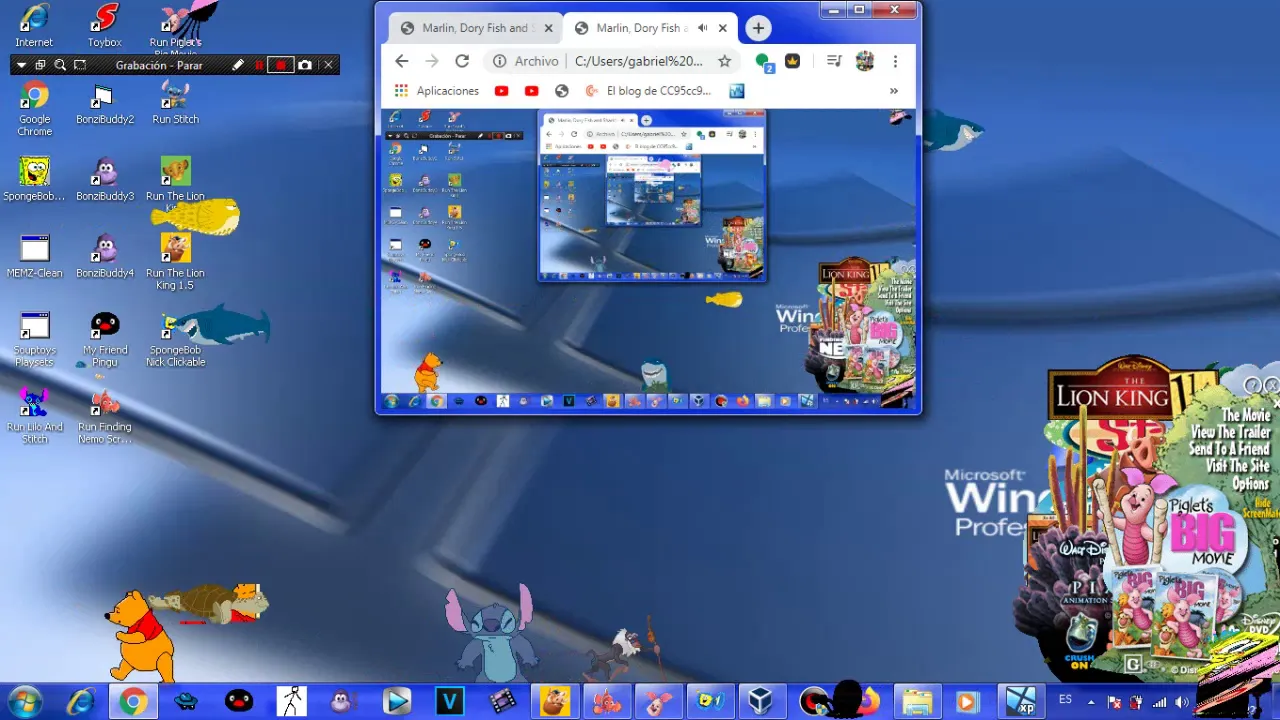Select Run Finding Nemo Screensaver shortcut

(x=104, y=417)
